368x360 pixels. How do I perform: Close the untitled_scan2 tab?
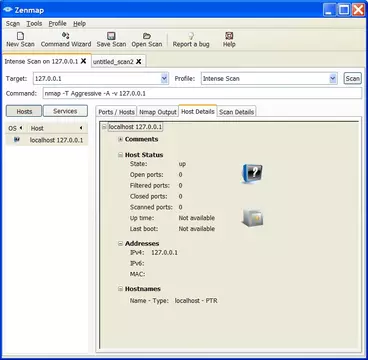[x=139, y=62]
